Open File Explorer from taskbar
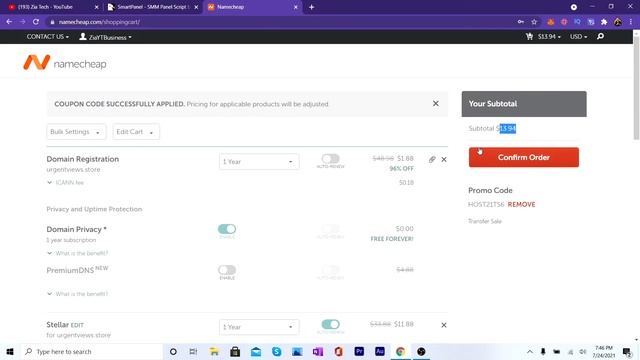This screenshot has width=640, height=360. [214, 351]
